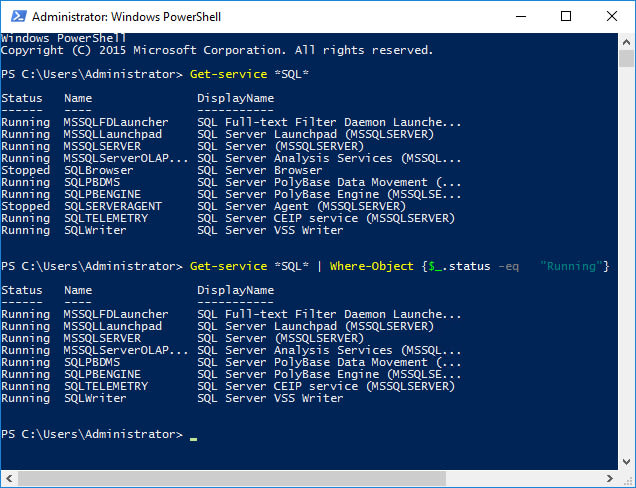Select the Copyright 2015 Microsoft Corporation line
Screen dimensions: 636x488
pos(217,50)
